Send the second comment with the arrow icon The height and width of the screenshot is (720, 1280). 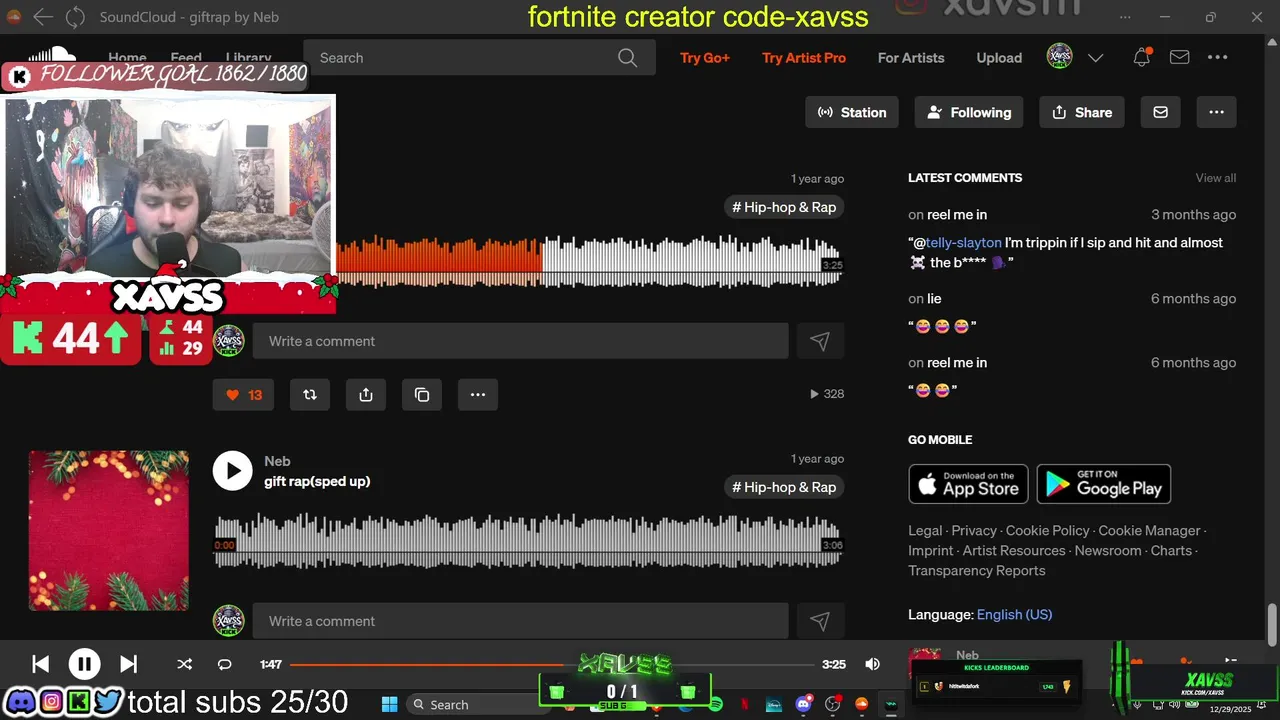(820, 621)
